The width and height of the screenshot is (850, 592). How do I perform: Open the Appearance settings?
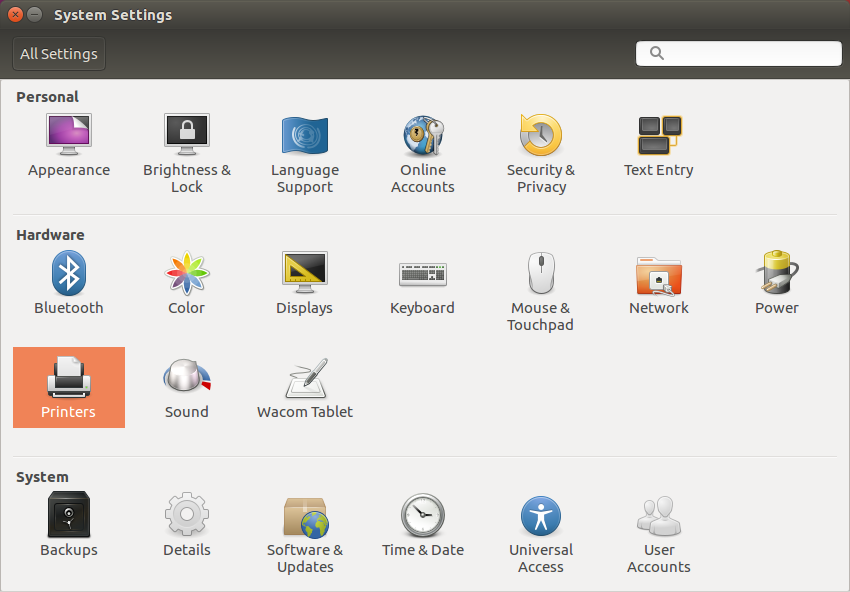point(69,145)
